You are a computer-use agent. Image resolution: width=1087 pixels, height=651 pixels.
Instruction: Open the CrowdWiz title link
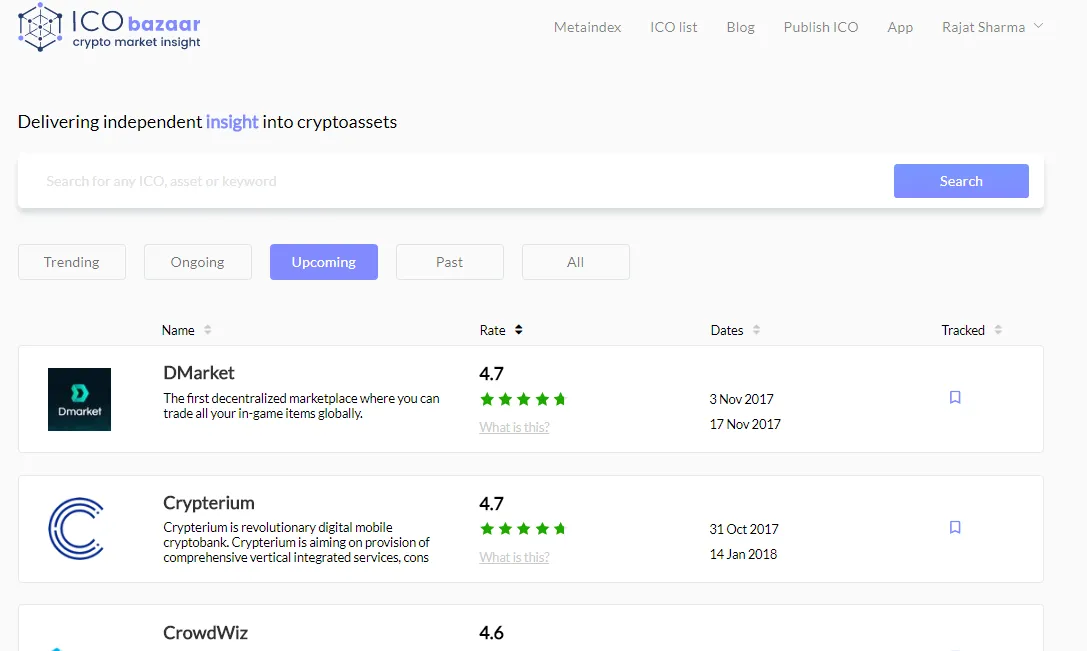pyautogui.click(x=205, y=632)
